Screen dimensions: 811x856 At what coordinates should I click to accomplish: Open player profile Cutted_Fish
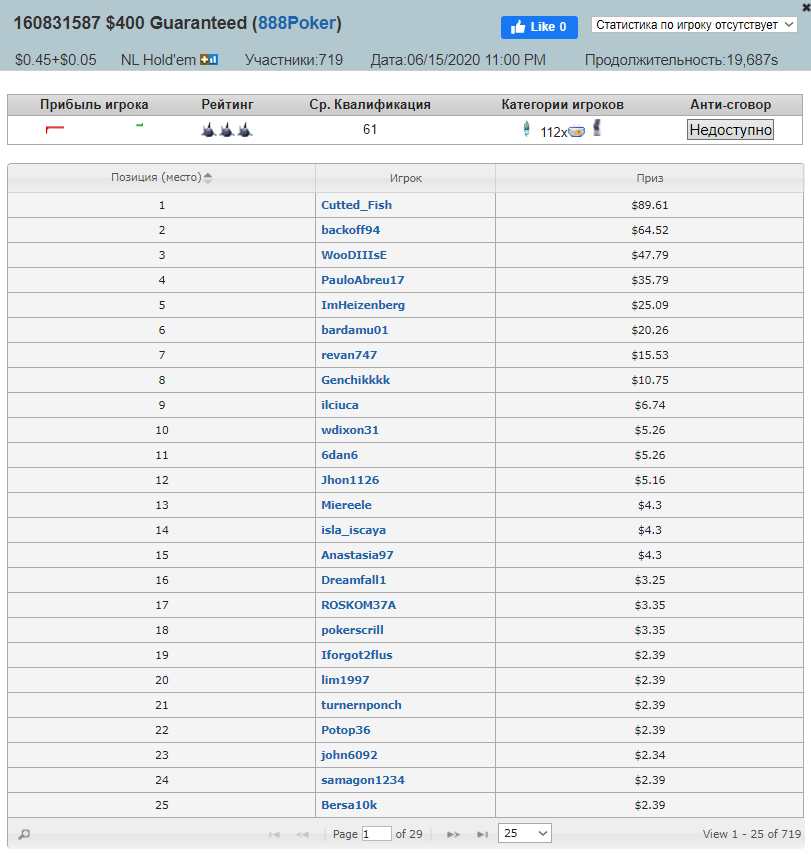coord(356,205)
